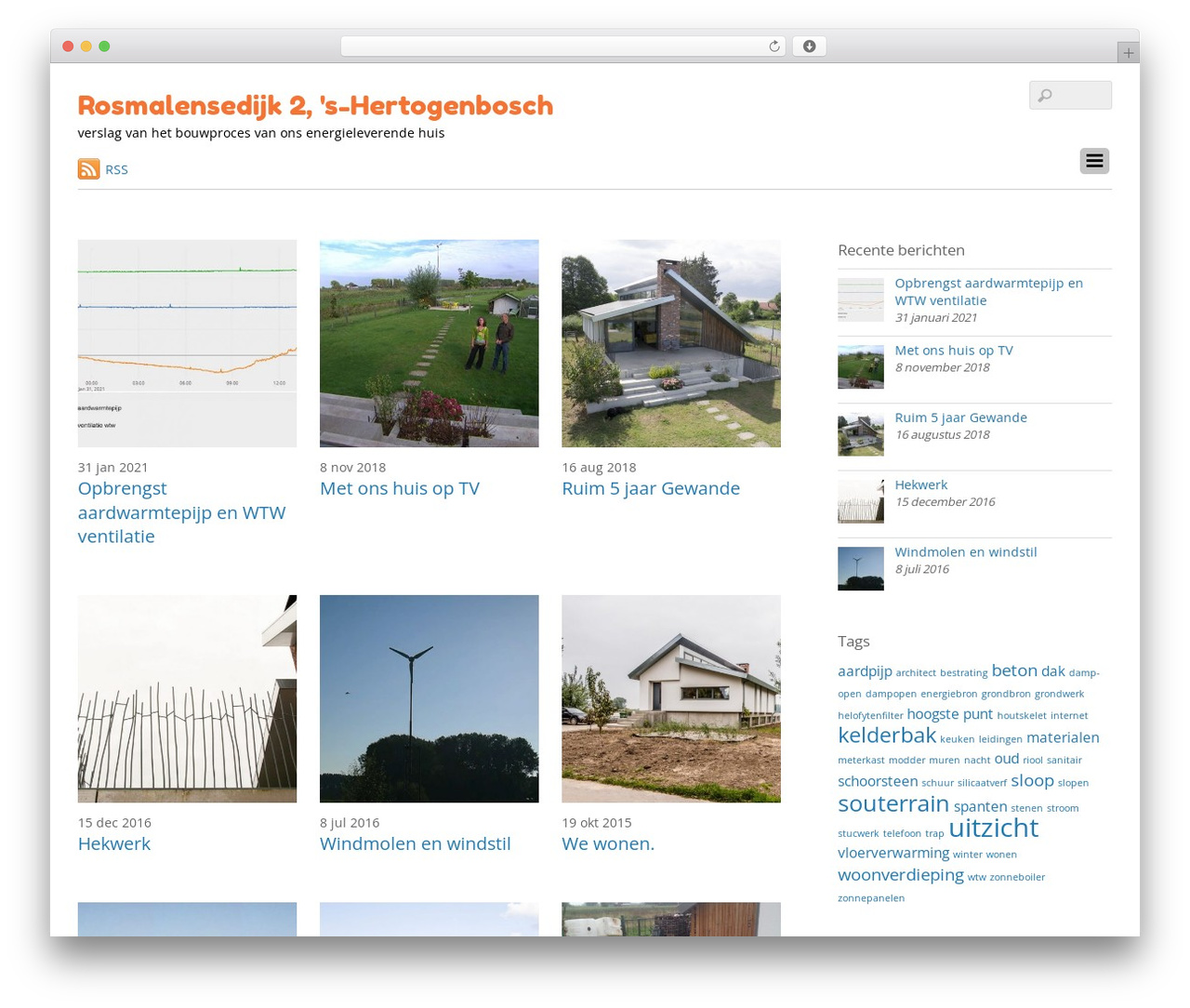The image size is (1190, 1008).
Task: Open 'Opbrengst aardwarmtepijp en WTW ventilatie' grid title
Action: [x=182, y=512]
